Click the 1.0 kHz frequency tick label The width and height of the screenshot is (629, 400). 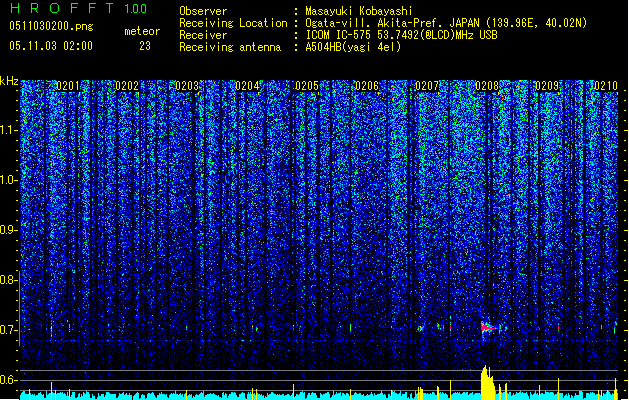[9, 180]
